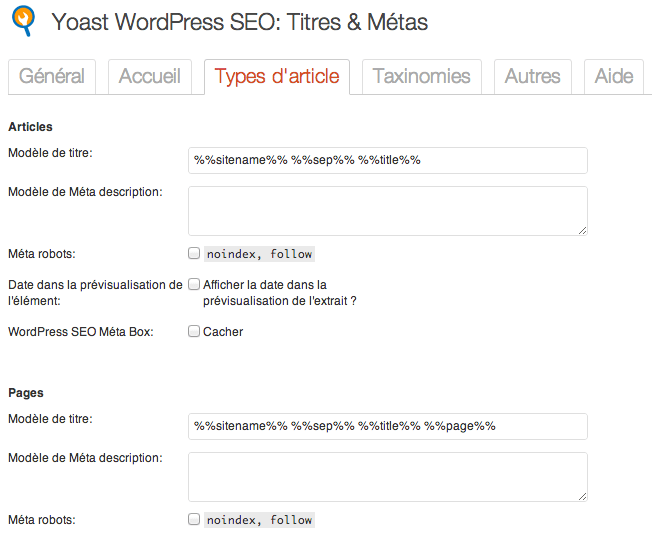
Task: Click the Afficher la date label text
Action: pos(279,293)
